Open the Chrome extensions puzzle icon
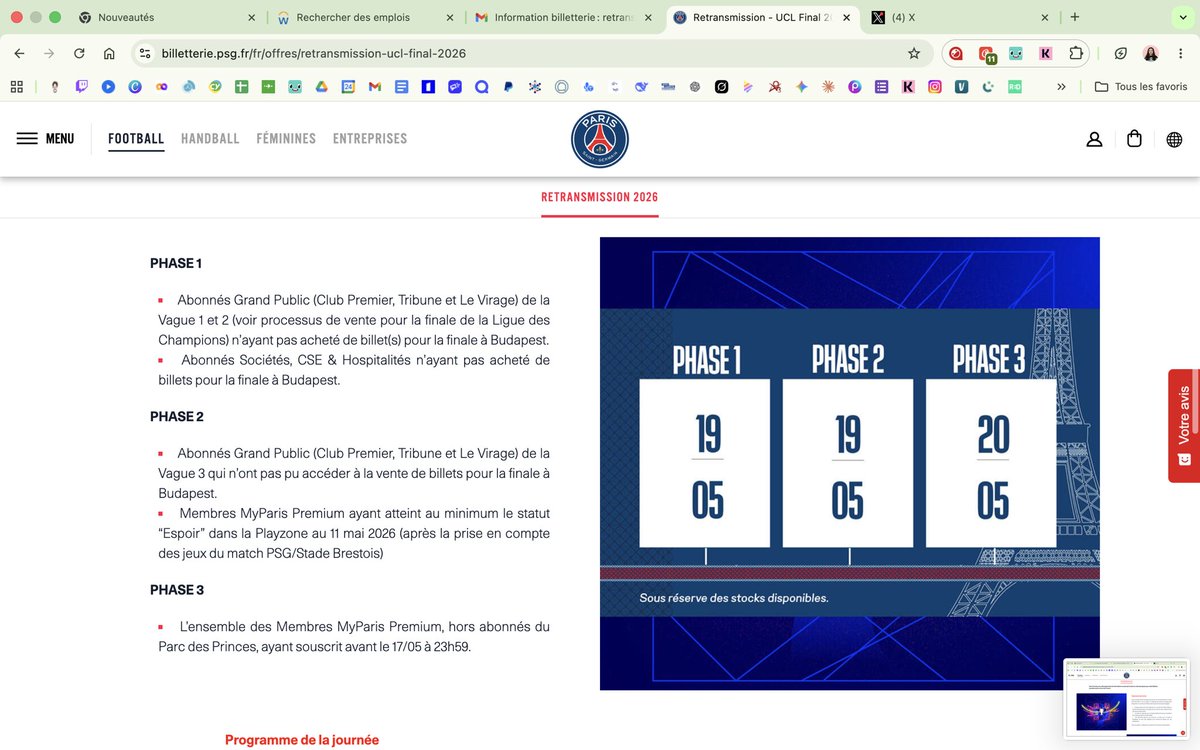This screenshot has width=1200, height=750. pyautogui.click(x=1076, y=53)
